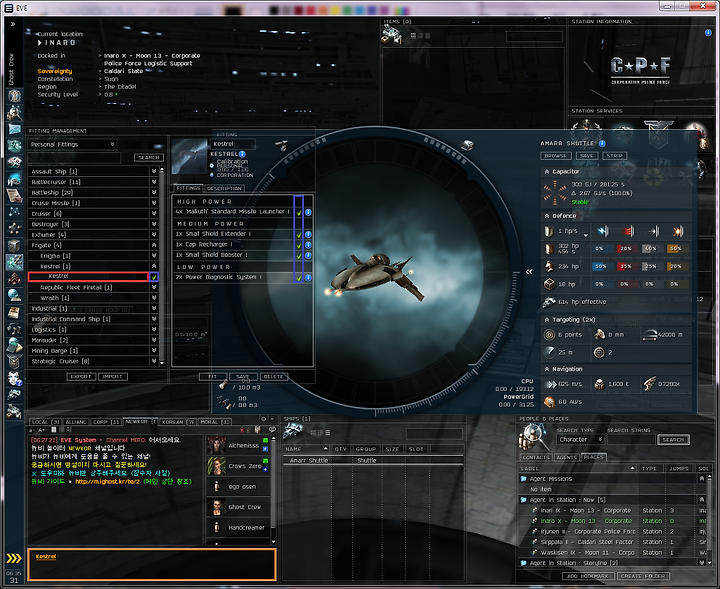Show info for Small Shield Booster I
Viewport: 720px width, 589px height.
[x=308, y=255]
